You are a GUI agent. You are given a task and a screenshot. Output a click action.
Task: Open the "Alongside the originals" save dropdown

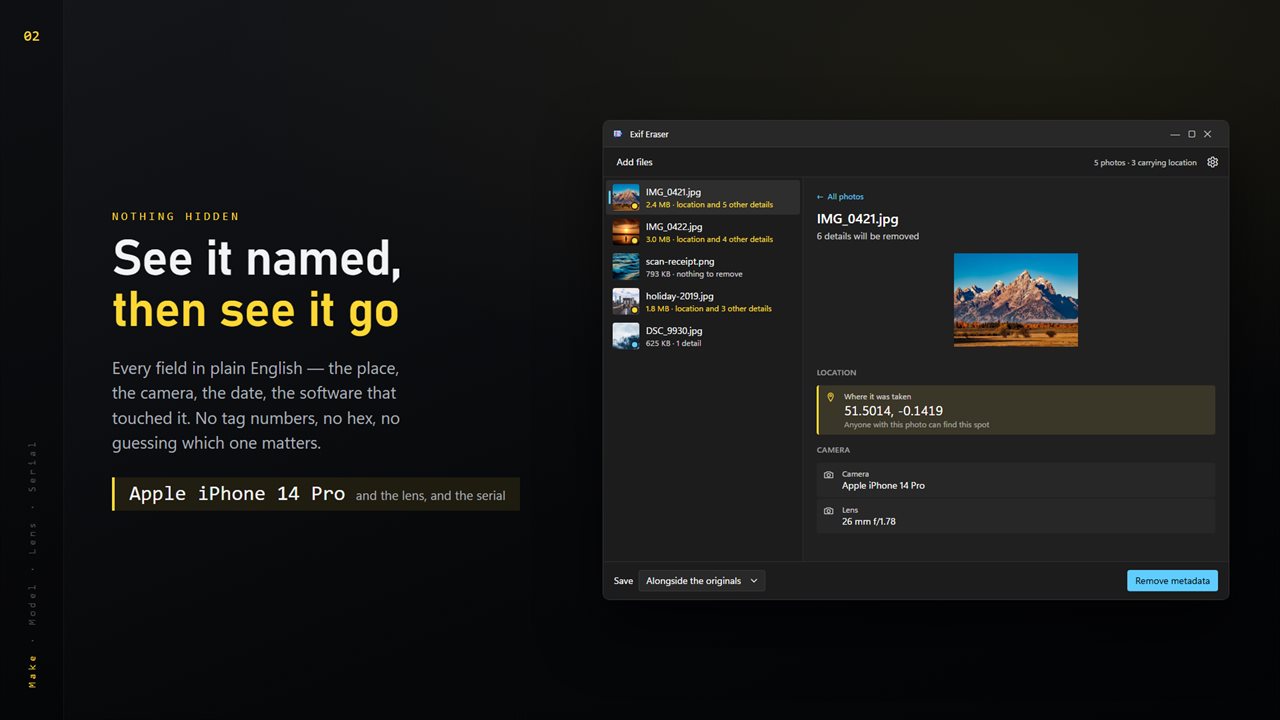[x=702, y=581]
